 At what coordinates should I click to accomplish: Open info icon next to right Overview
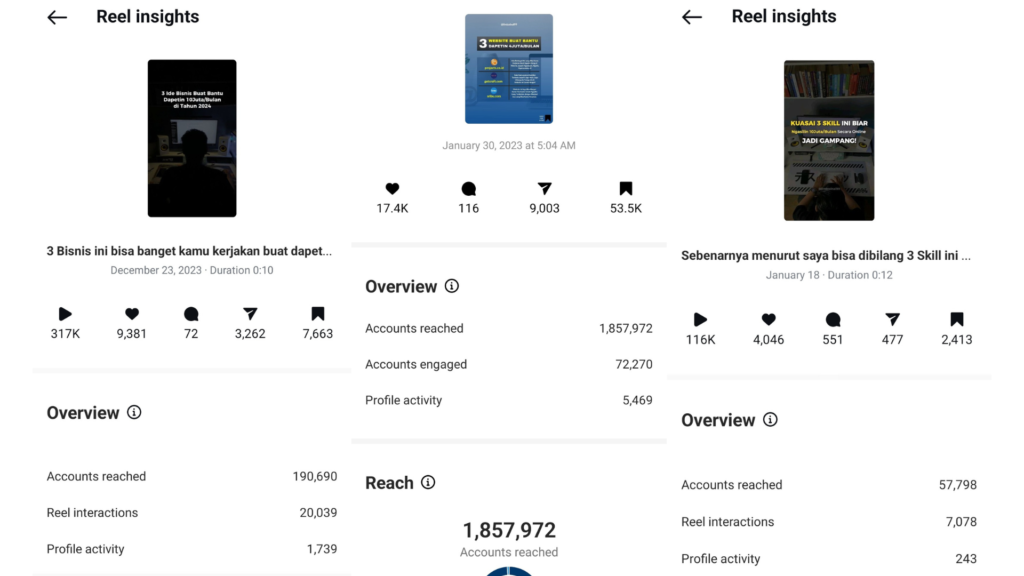(x=770, y=420)
